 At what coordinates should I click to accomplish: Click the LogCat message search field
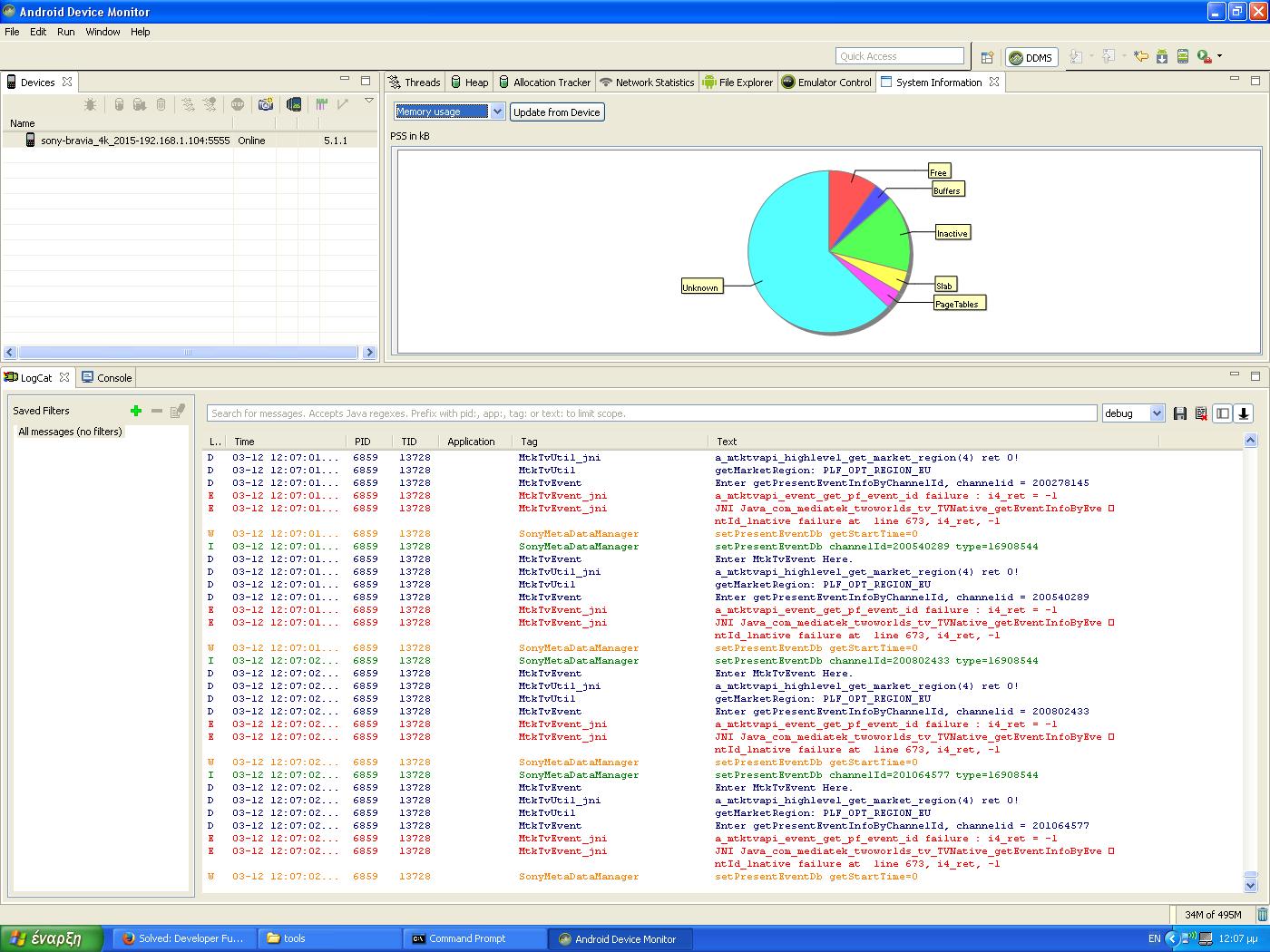click(651, 413)
